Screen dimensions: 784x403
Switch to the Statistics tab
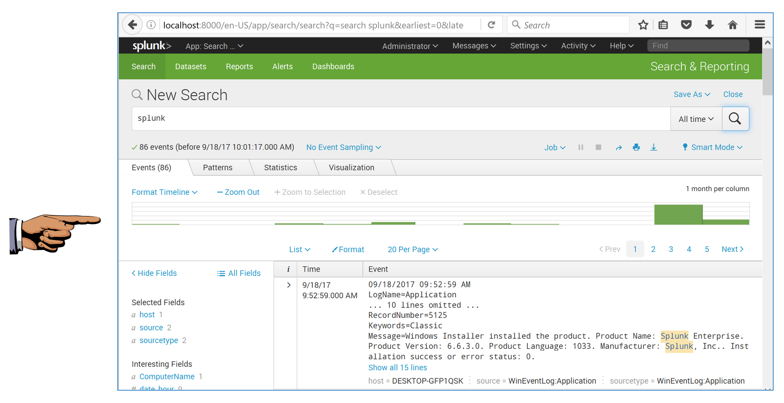pos(280,168)
